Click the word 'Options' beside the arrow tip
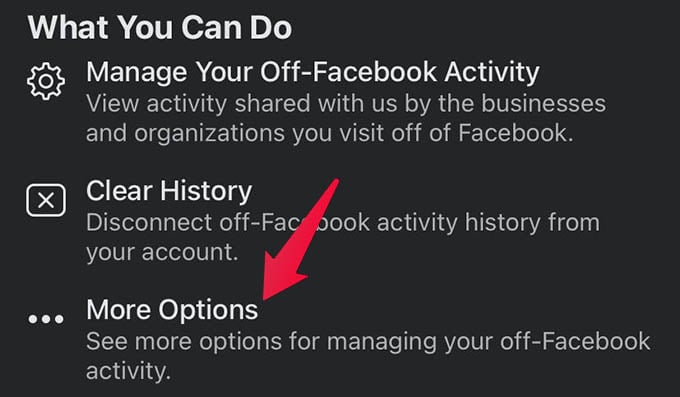Viewport: 680px width, 397px height. 208,311
